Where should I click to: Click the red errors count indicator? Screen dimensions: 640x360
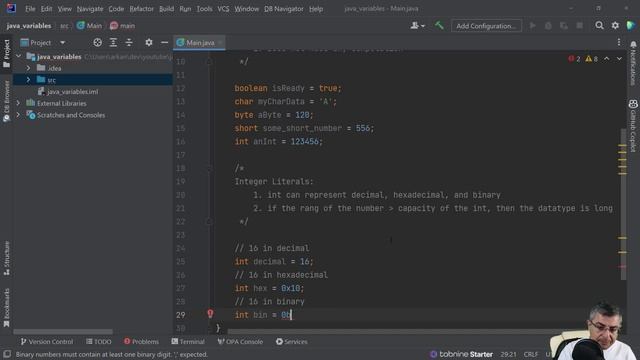coord(574,59)
